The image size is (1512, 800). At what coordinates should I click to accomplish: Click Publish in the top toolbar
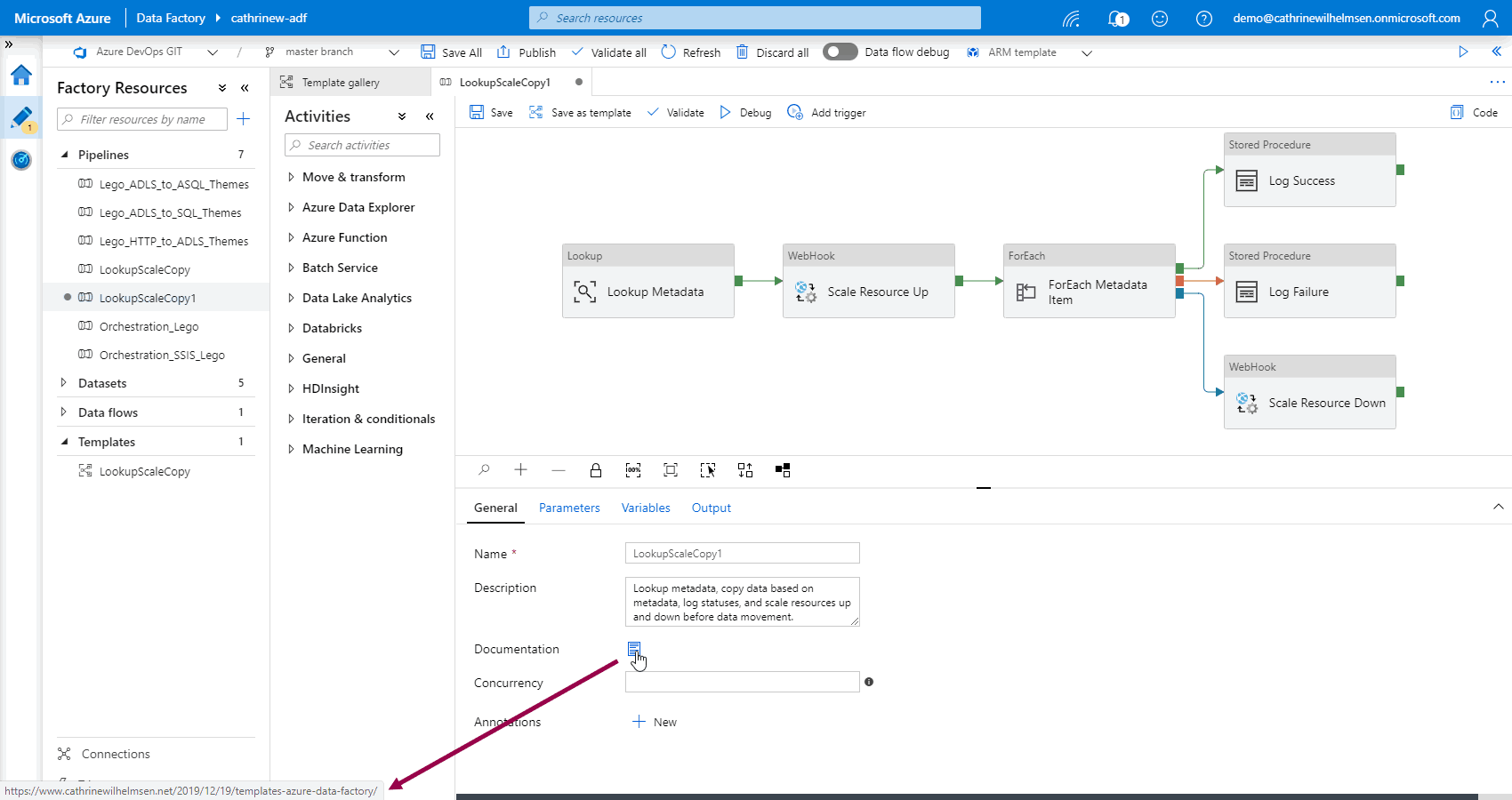[x=527, y=52]
